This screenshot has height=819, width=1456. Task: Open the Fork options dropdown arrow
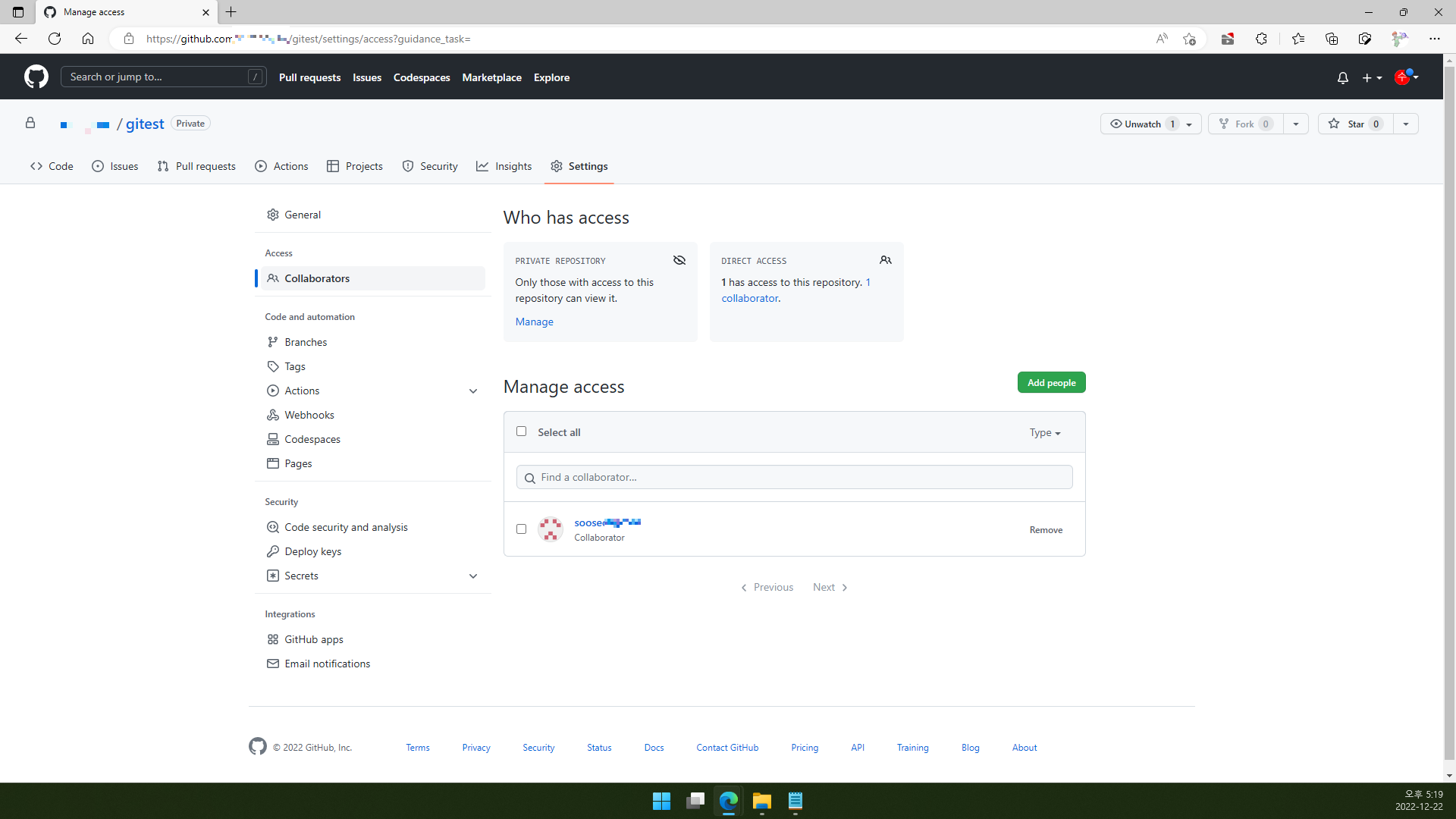click(x=1296, y=124)
